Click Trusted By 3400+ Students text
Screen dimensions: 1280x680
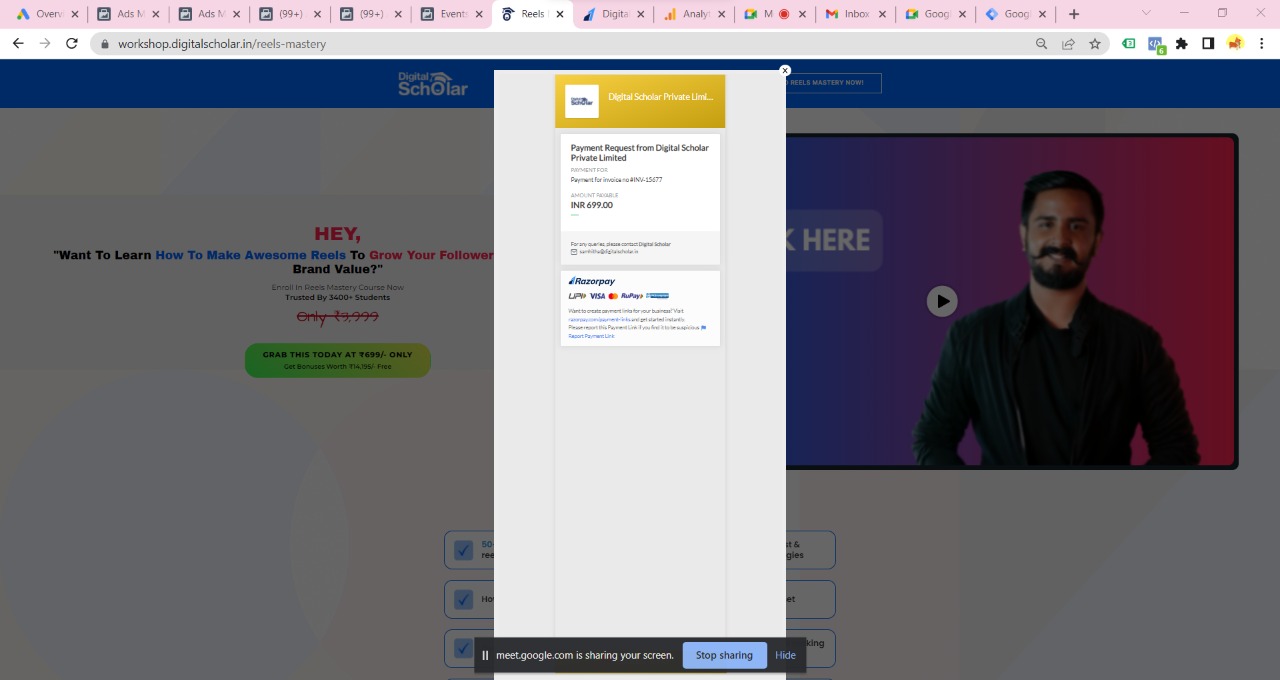pos(338,297)
